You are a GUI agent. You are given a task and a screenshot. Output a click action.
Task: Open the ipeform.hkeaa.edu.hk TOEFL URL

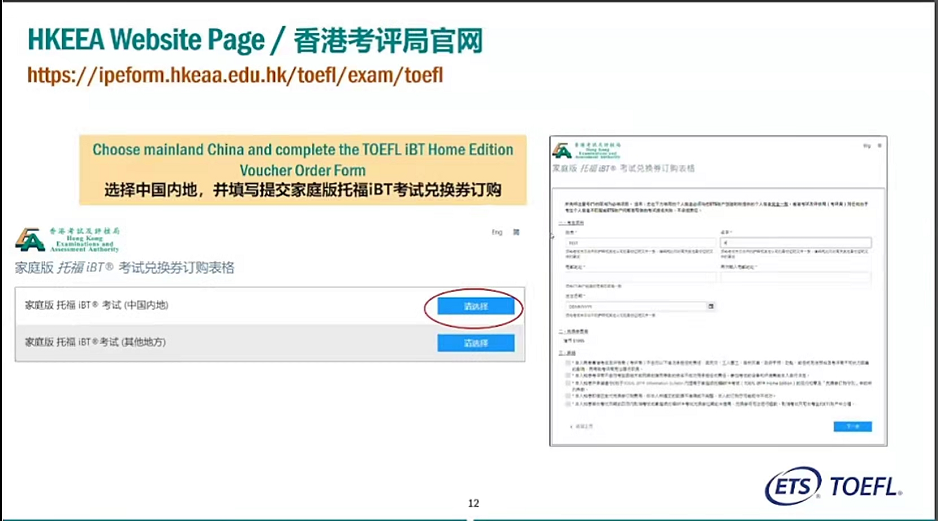click(235, 75)
